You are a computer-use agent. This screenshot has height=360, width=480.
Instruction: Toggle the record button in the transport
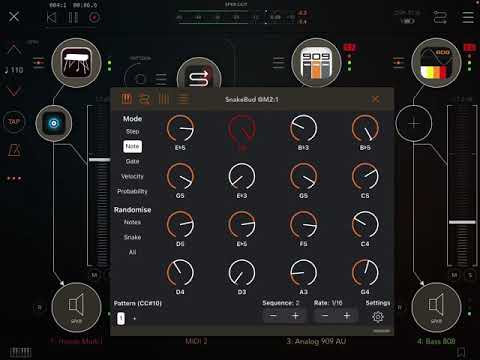click(94, 17)
